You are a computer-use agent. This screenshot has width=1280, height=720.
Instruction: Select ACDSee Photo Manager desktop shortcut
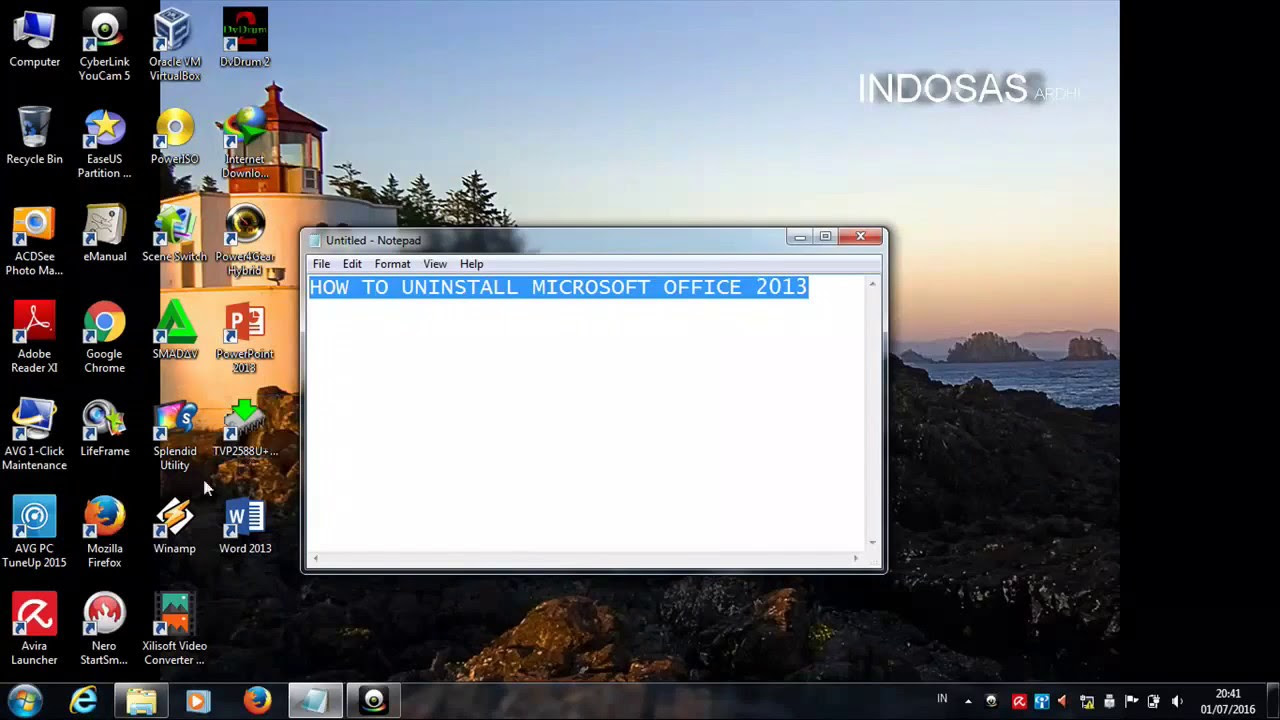[34, 240]
